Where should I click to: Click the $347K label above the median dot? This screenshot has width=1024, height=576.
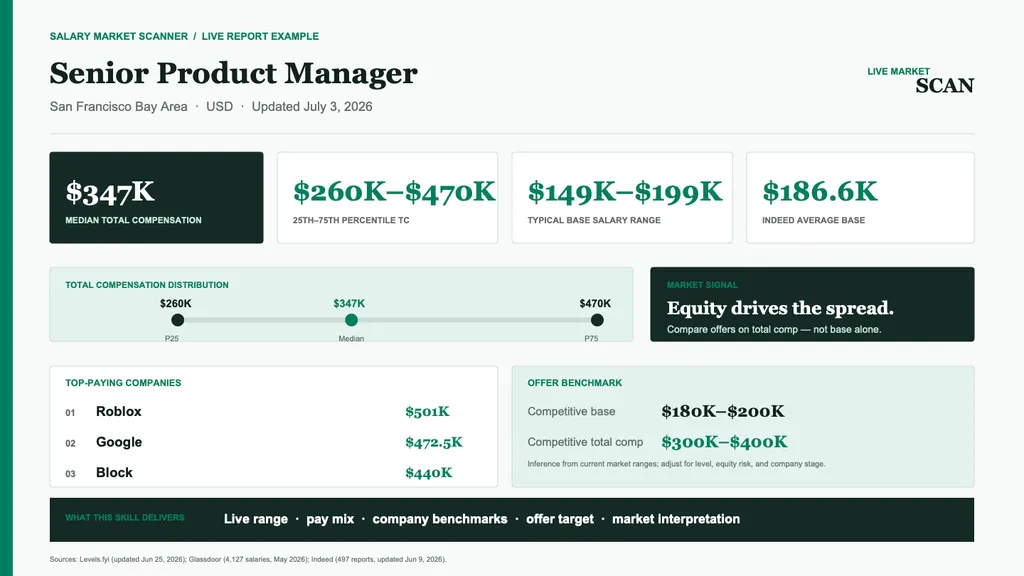coord(349,304)
